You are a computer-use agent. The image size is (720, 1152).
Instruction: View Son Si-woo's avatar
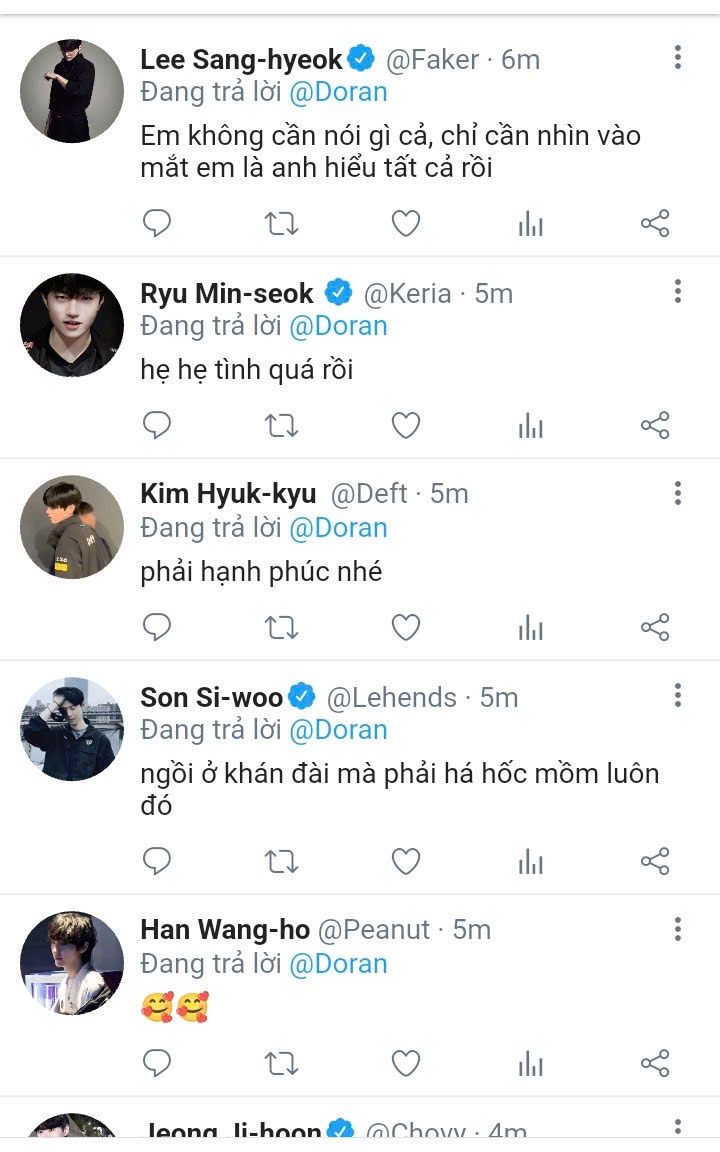[72, 729]
